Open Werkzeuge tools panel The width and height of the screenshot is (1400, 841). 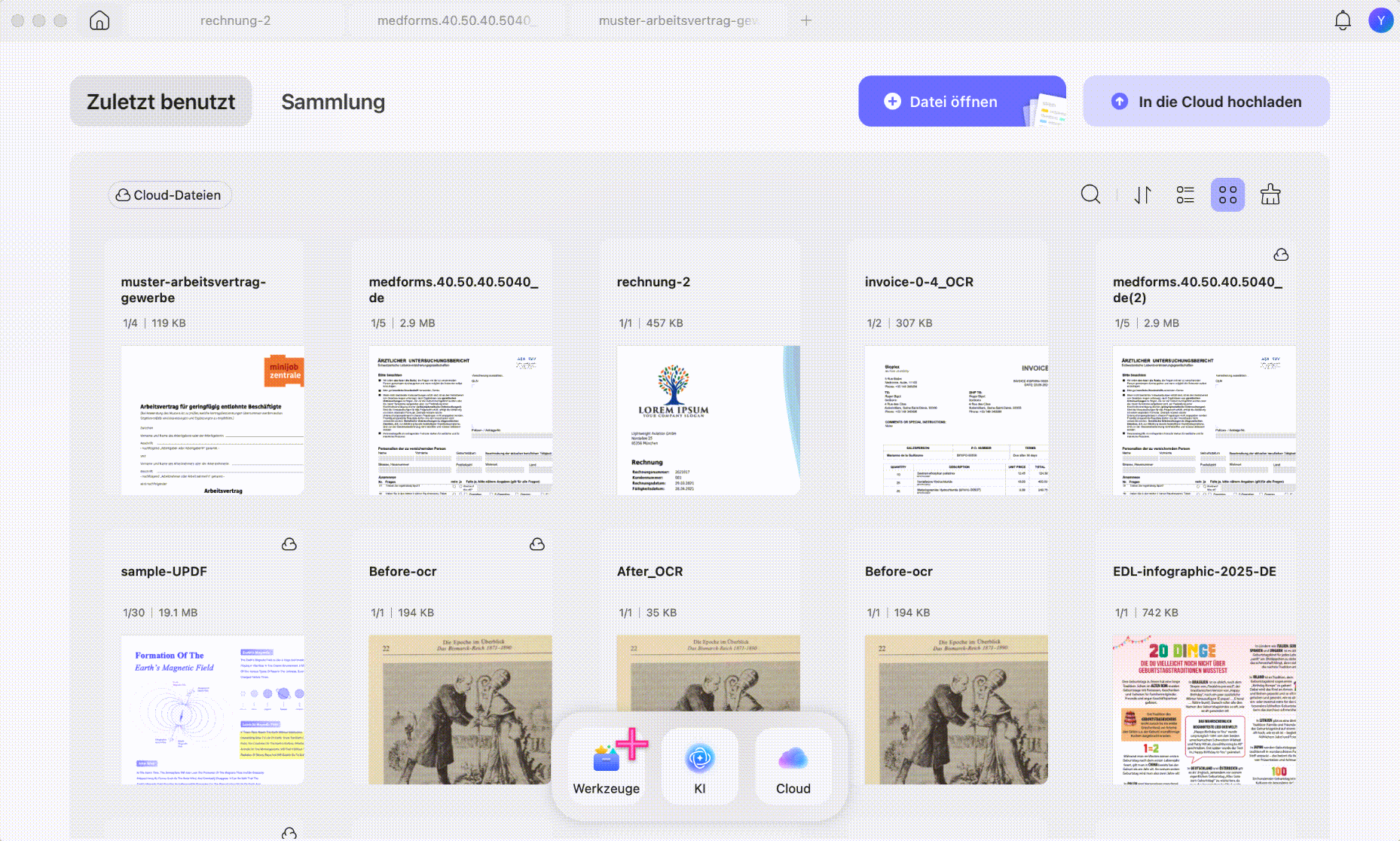pyautogui.click(x=606, y=765)
